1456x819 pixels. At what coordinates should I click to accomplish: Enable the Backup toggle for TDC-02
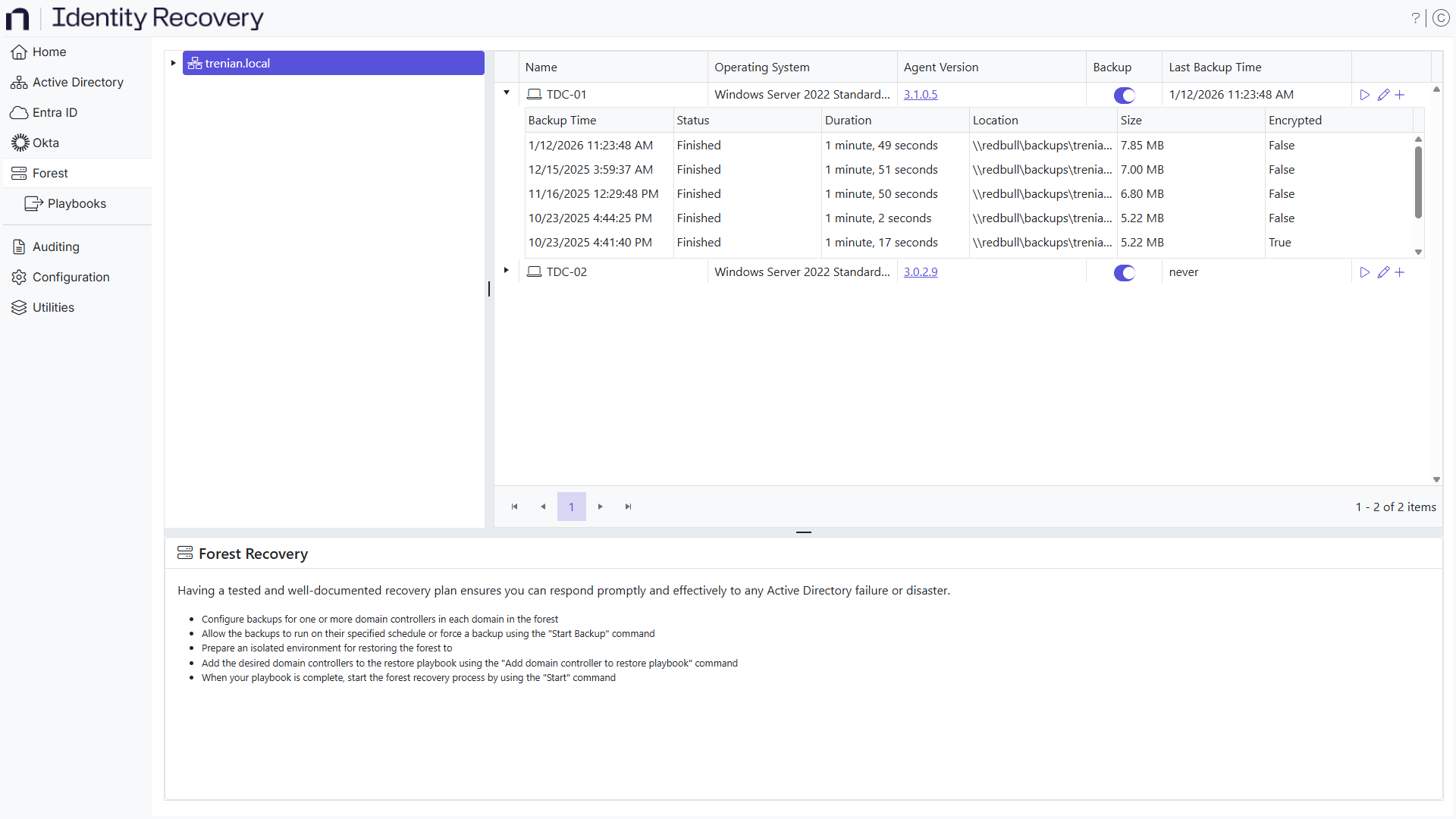coord(1124,272)
